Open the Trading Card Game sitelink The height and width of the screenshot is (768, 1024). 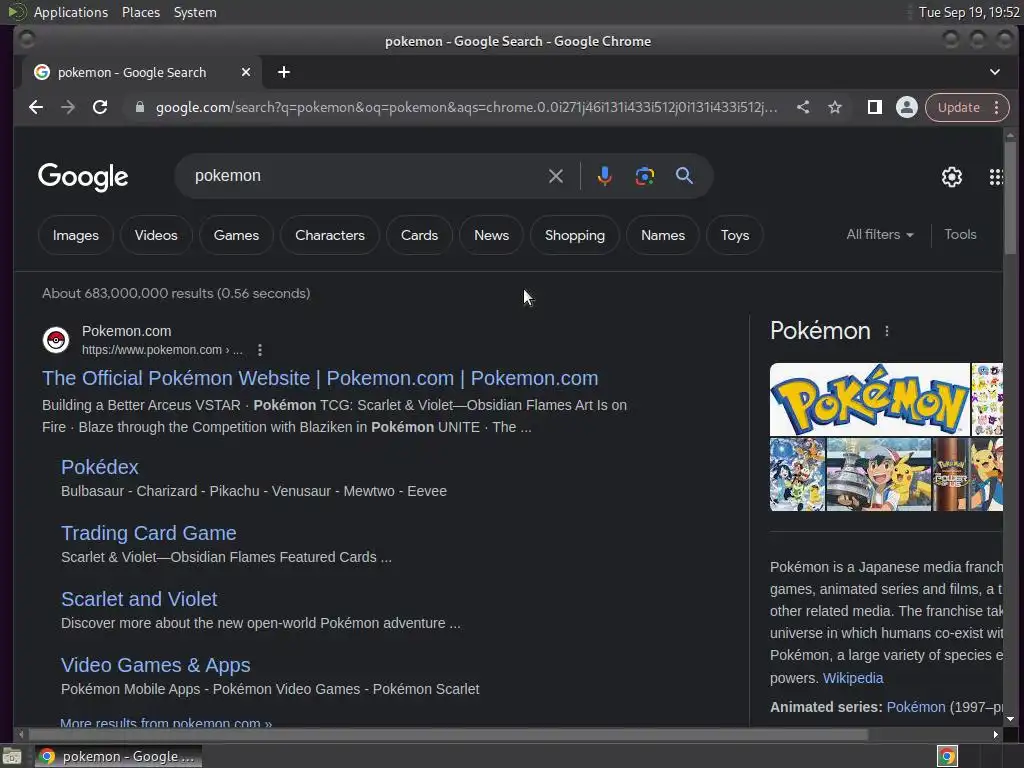[149, 533]
